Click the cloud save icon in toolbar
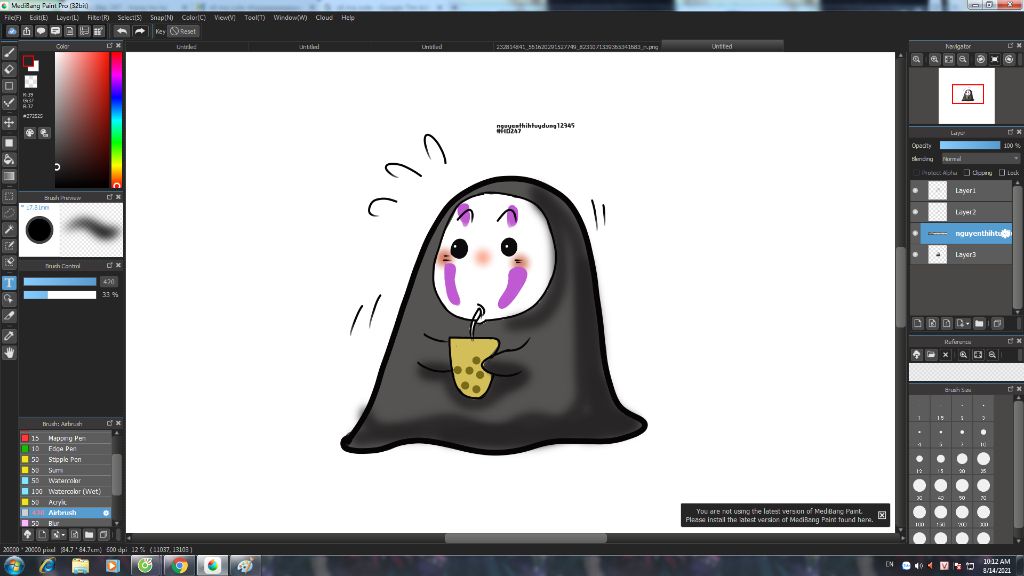Image resolution: width=1024 pixels, height=576 pixels. 12,31
